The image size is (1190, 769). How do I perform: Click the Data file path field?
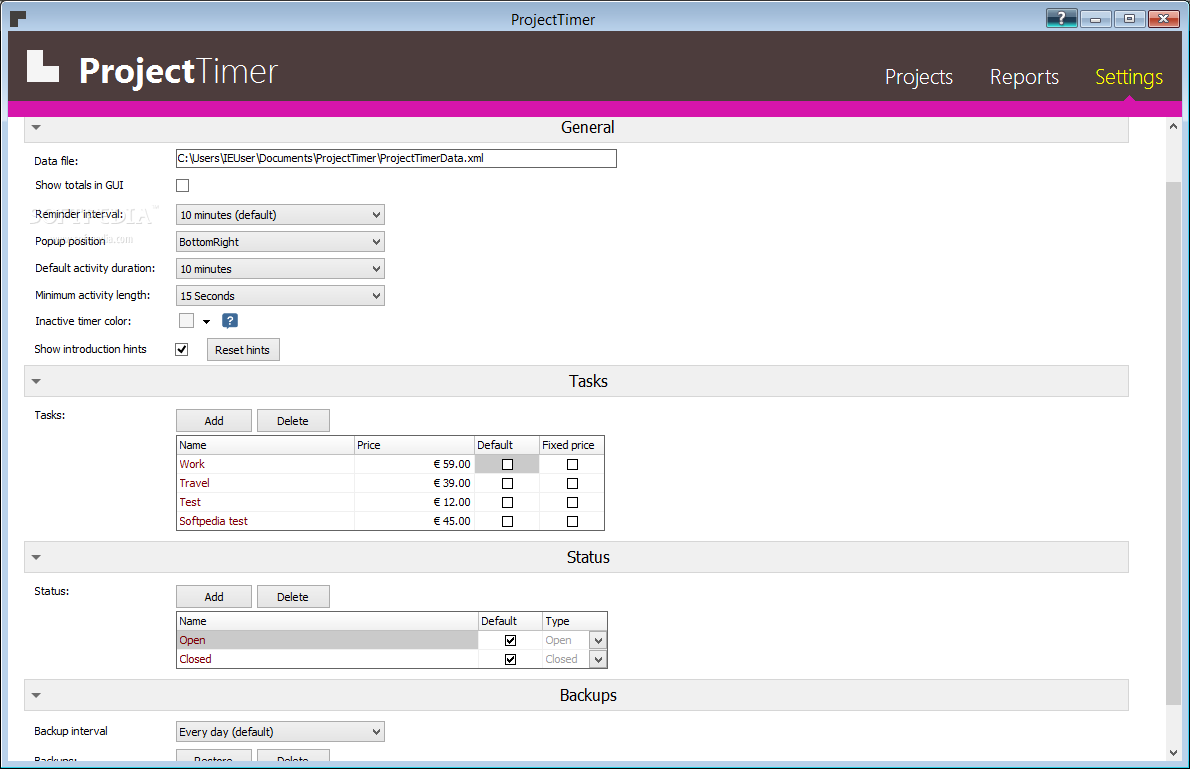tap(396, 158)
